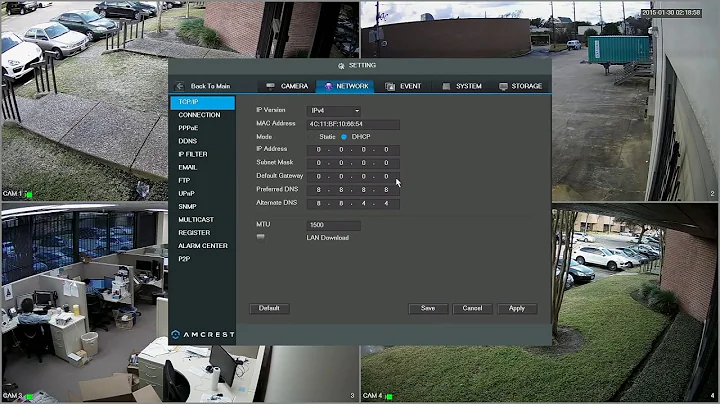Viewport: 720px width, 404px height.
Task: Select the CAM 4 lawn feed
Action: [x=635, y=303]
